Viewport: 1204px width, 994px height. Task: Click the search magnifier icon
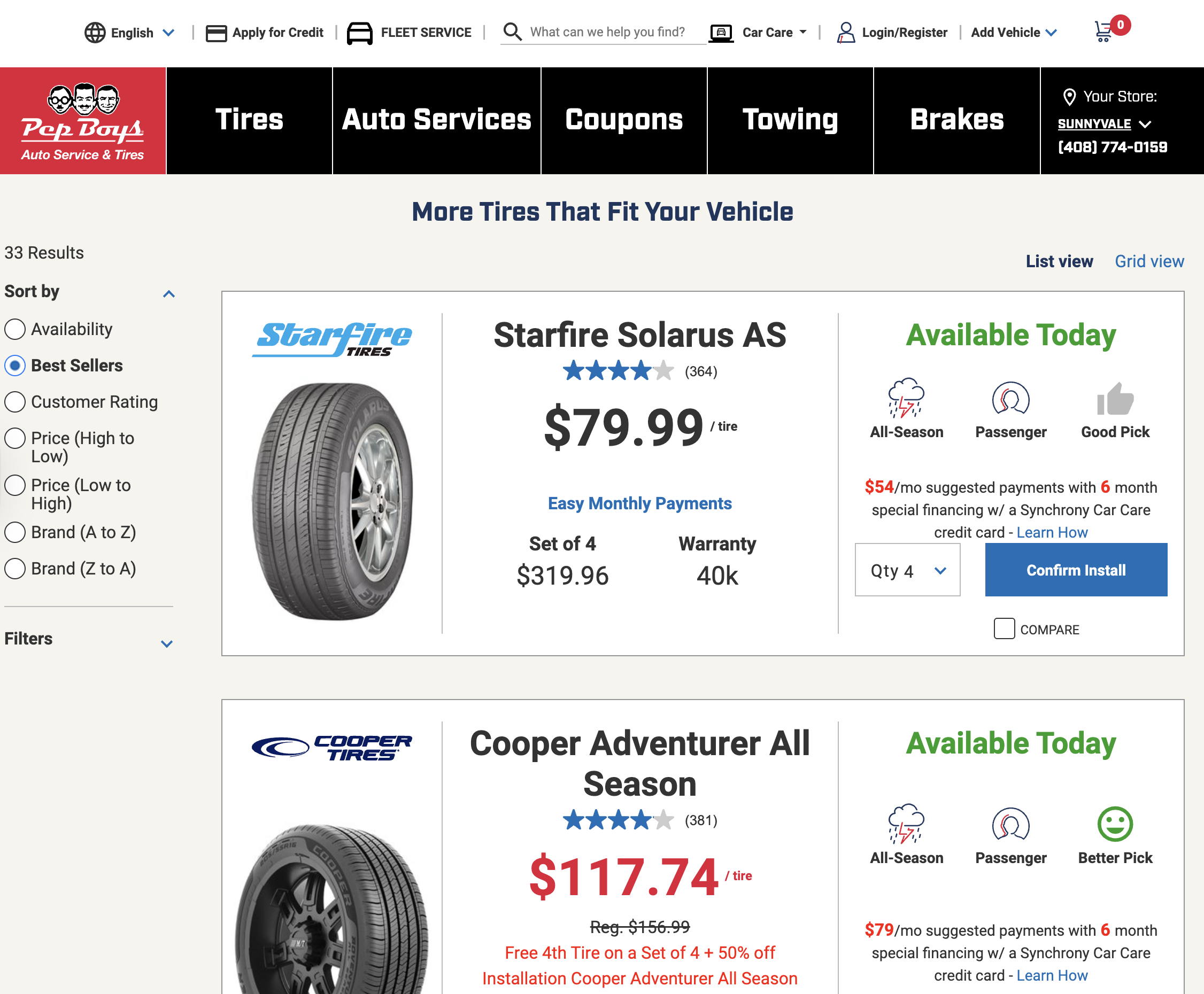click(x=513, y=32)
